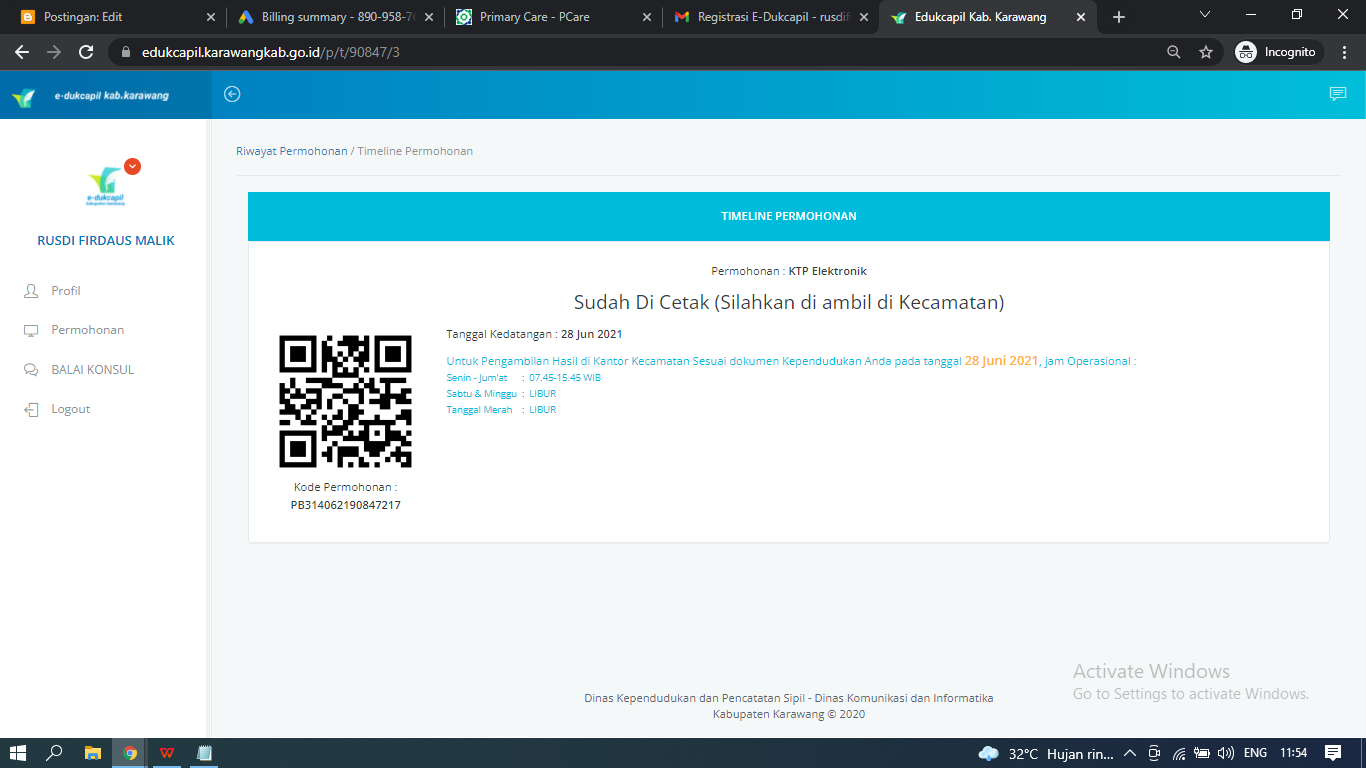Open the clock showing 11:54
The width and height of the screenshot is (1366, 768).
[x=1294, y=753]
